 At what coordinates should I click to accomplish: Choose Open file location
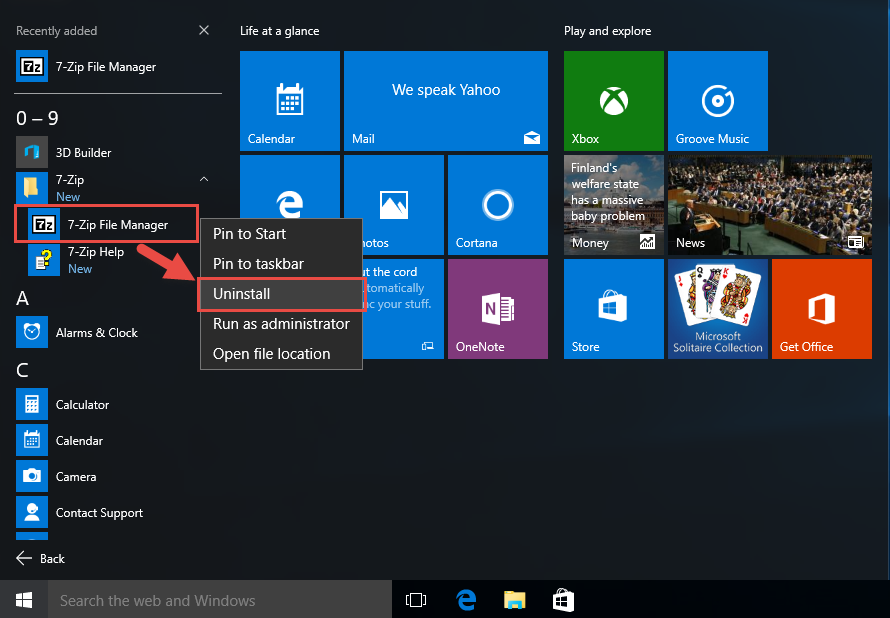282,354
